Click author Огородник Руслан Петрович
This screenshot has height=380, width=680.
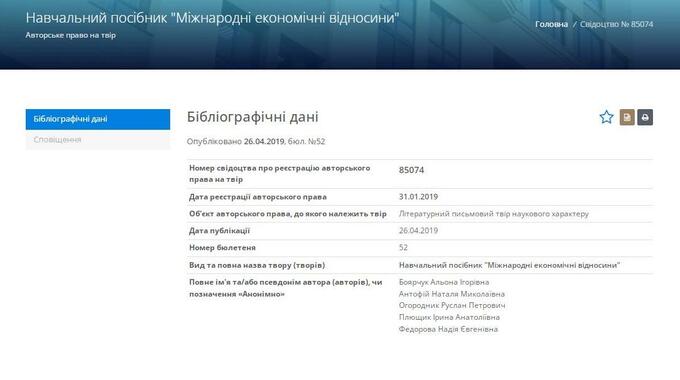pos(452,306)
